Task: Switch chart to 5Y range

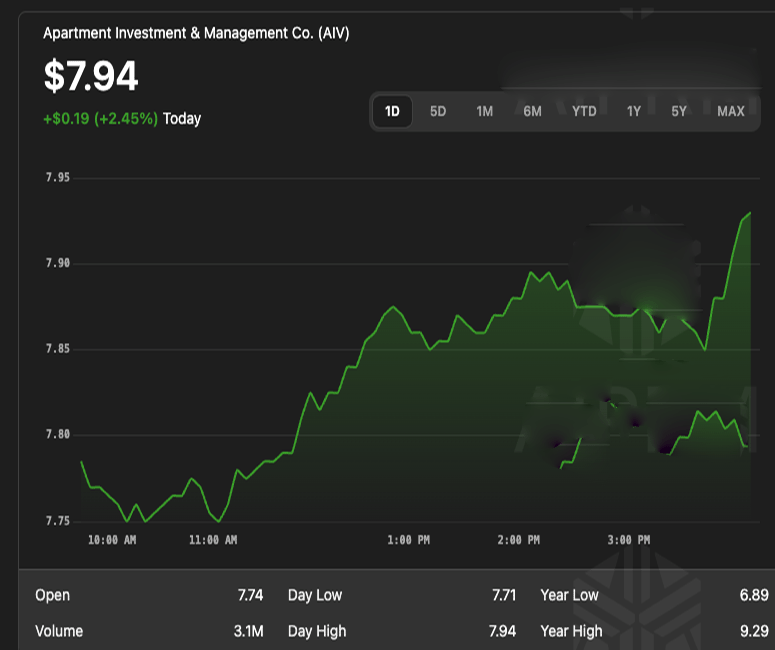Action: (x=679, y=111)
